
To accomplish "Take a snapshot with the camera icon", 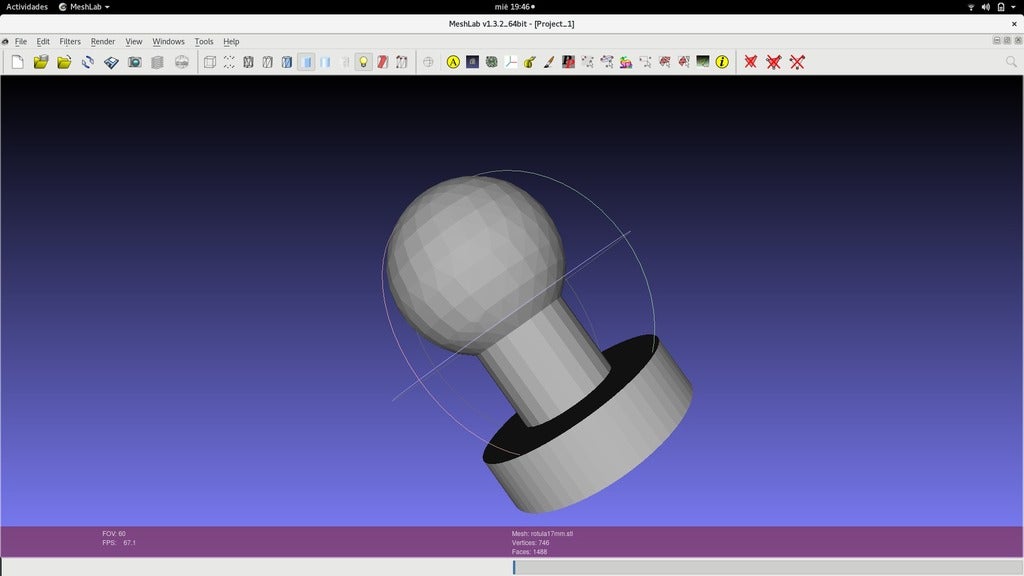I will coord(134,62).
